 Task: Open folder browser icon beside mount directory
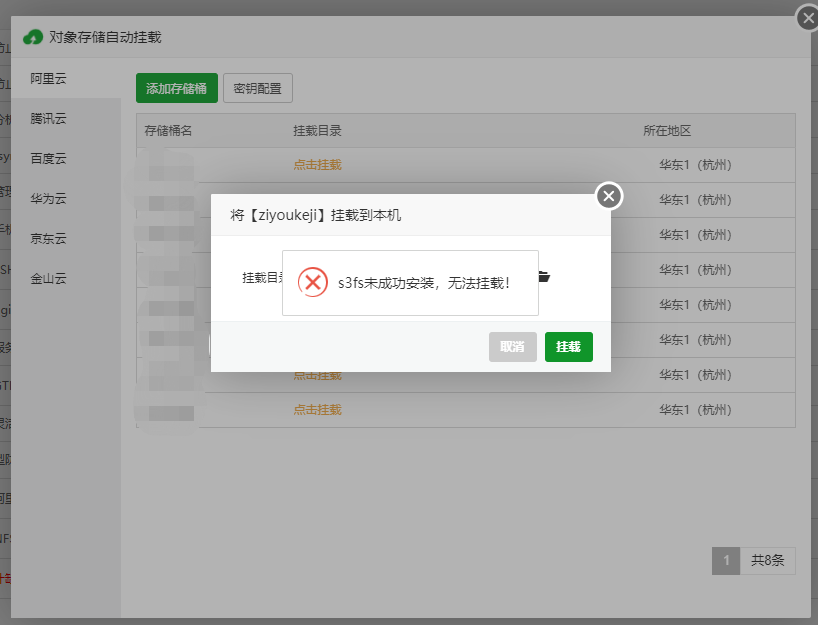pos(544,277)
